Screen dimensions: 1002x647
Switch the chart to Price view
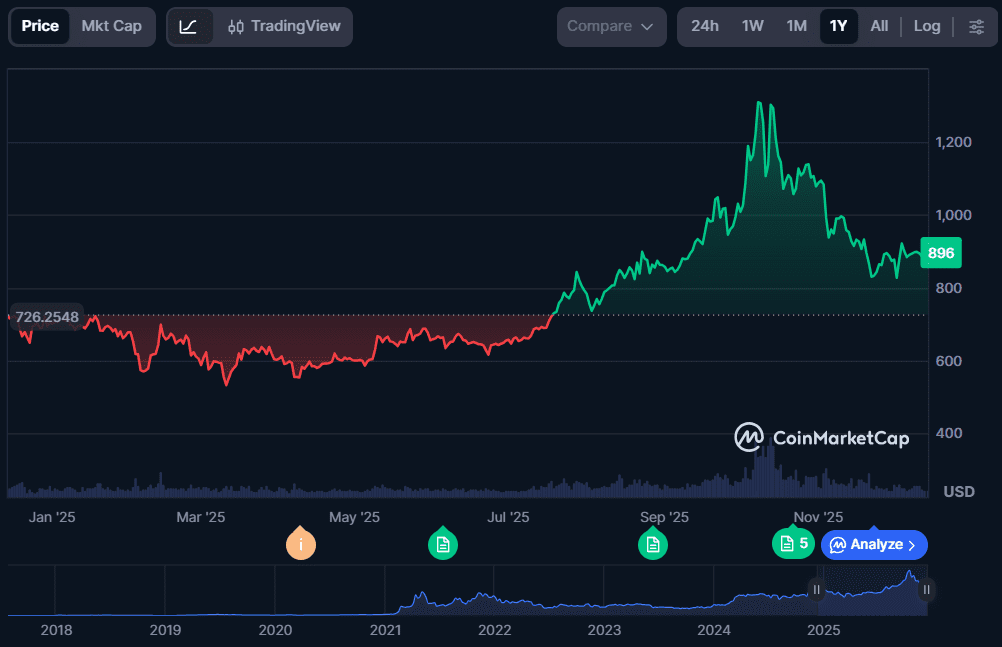point(40,26)
